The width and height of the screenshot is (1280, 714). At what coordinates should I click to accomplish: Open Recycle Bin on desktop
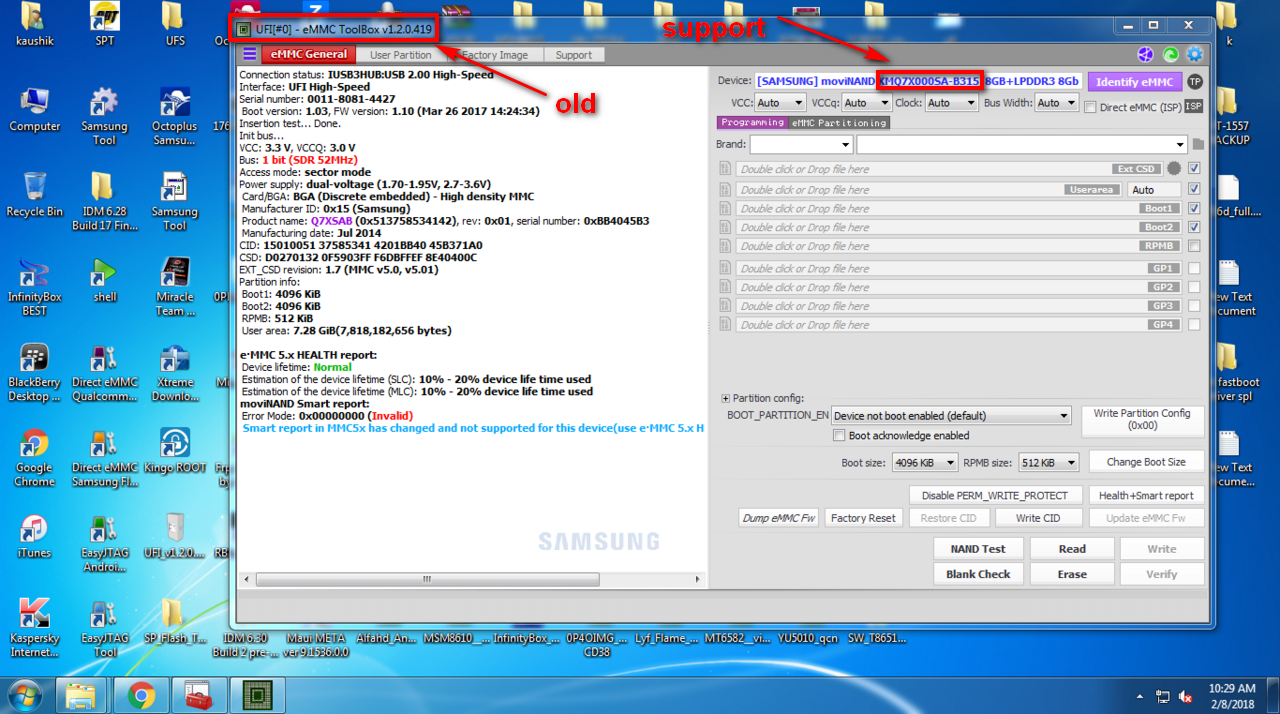pos(35,195)
